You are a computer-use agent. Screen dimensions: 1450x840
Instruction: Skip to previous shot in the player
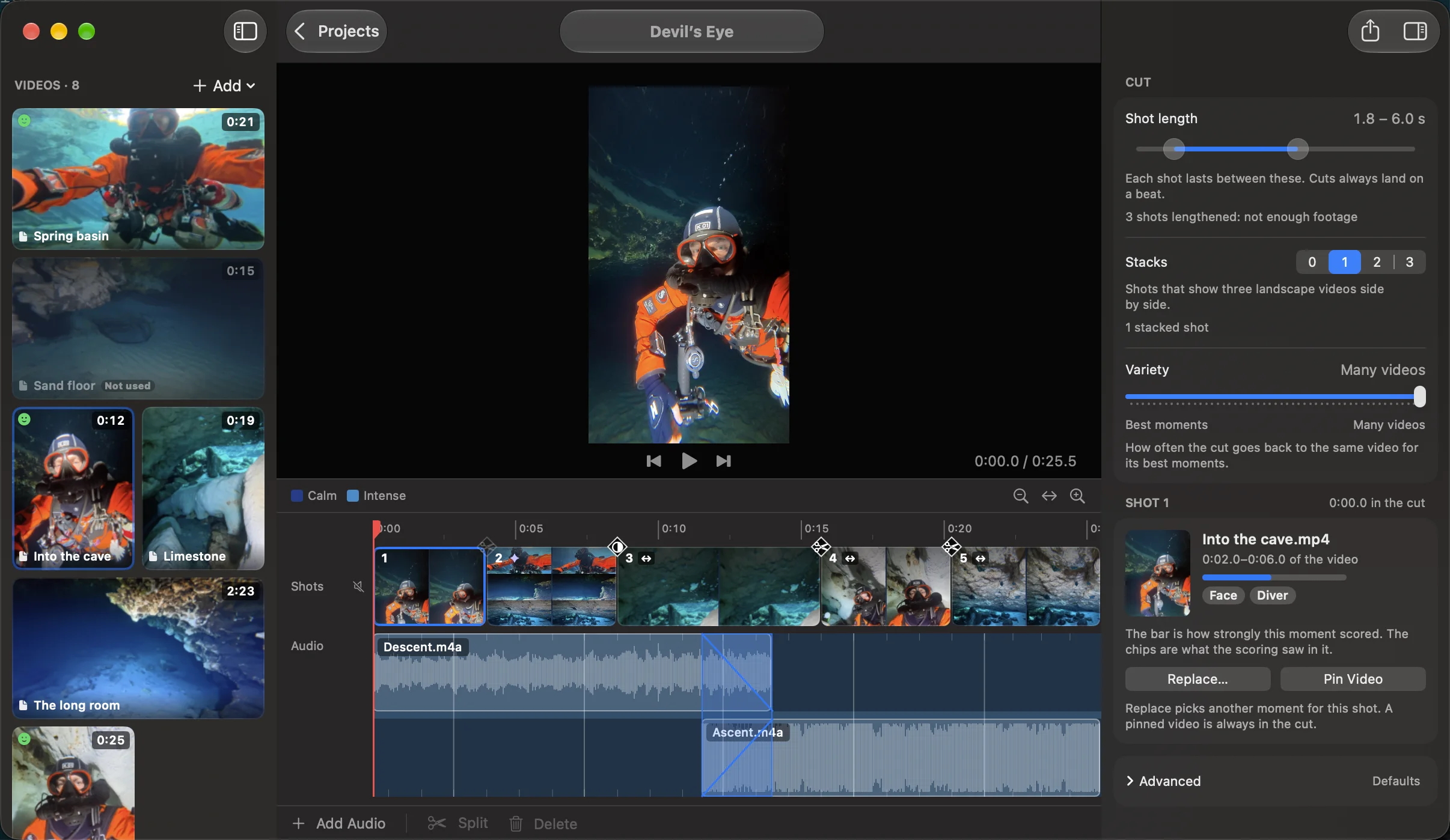[x=653, y=461]
